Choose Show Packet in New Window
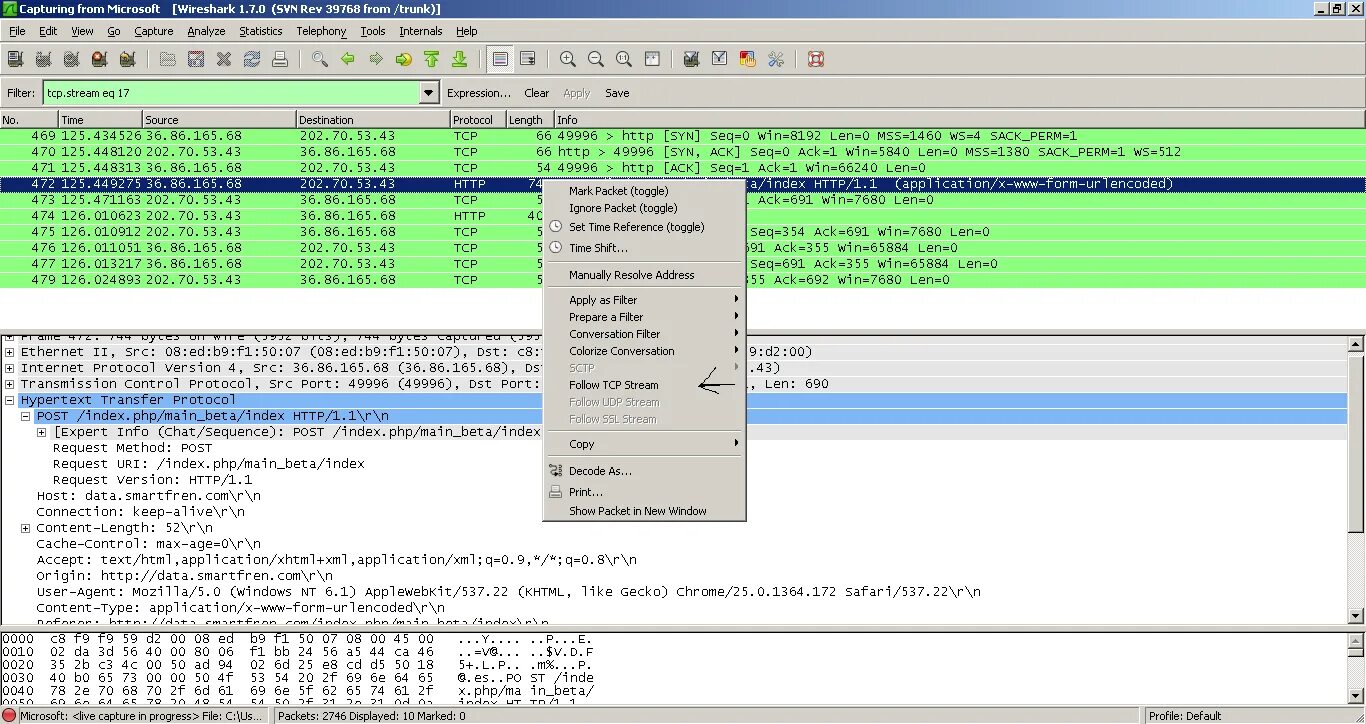1366x724 pixels. tap(645, 511)
